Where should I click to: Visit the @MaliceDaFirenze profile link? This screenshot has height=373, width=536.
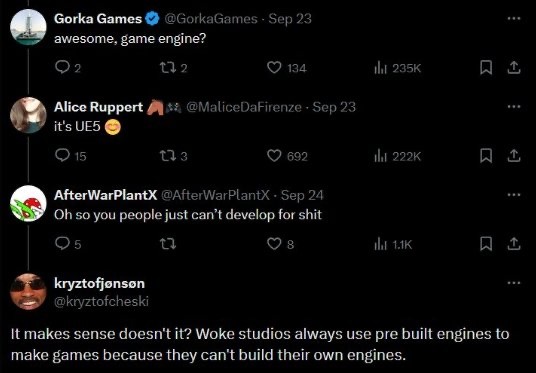(x=244, y=107)
